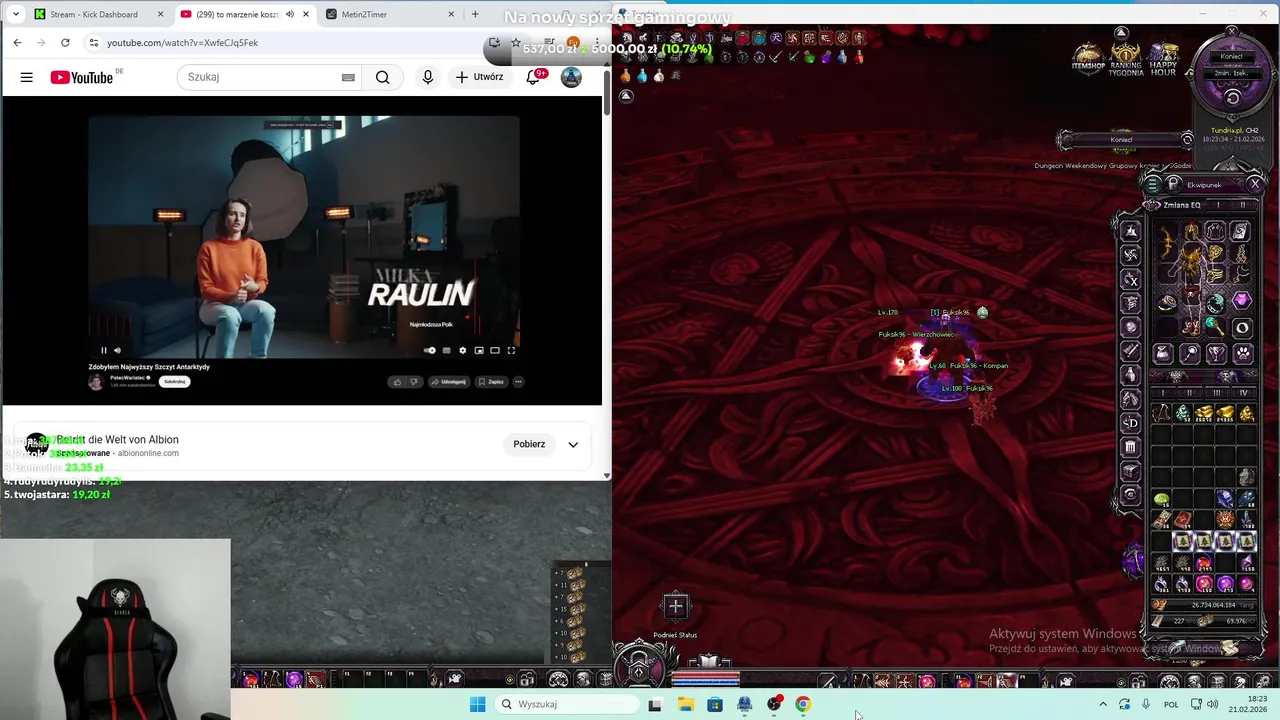This screenshot has width=1280, height=720.
Task: Toggle theater mode in the video player
Action: pyautogui.click(x=495, y=350)
